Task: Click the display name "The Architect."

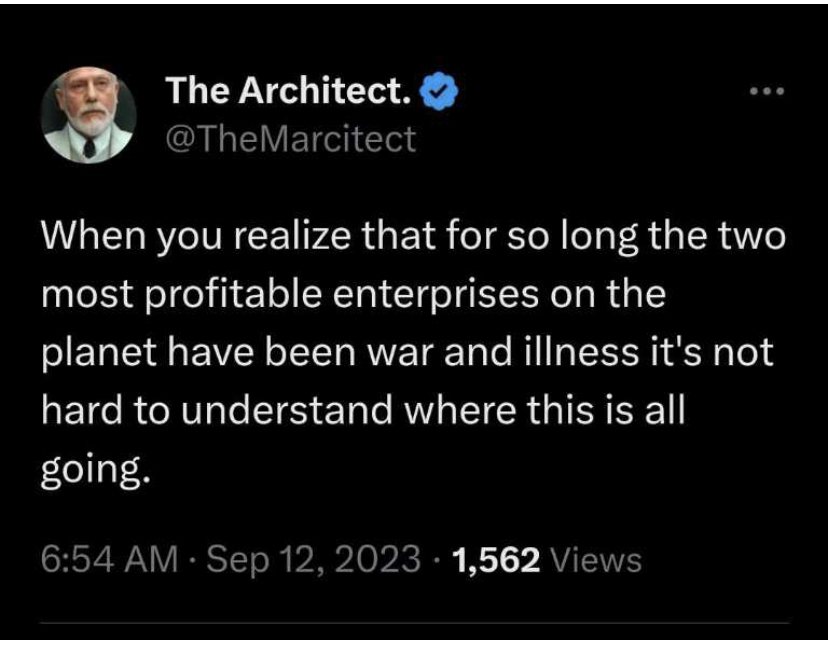Action: 288,93
